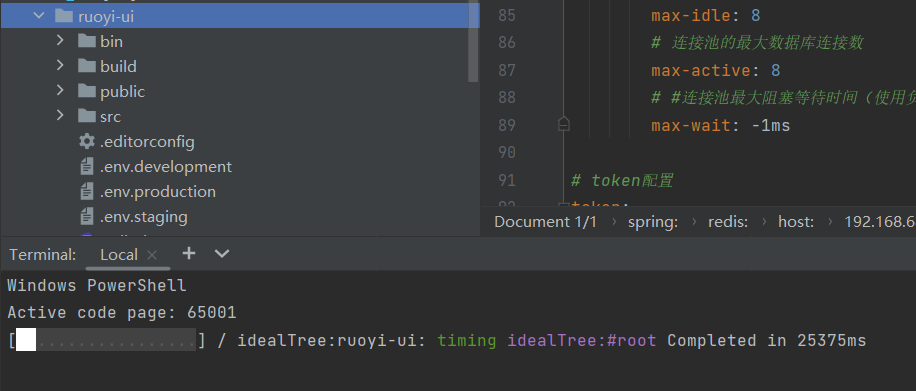The height and width of the screenshot is (391, 916).
Task: Click line number 90 in gutter
Action: (506, 153)
